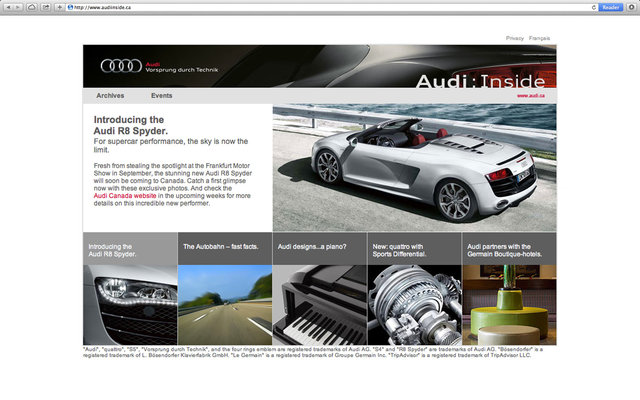Select Audi designs...a piano? tab
The width and height of the screenshot is (640, 400).
coord(320,249)
